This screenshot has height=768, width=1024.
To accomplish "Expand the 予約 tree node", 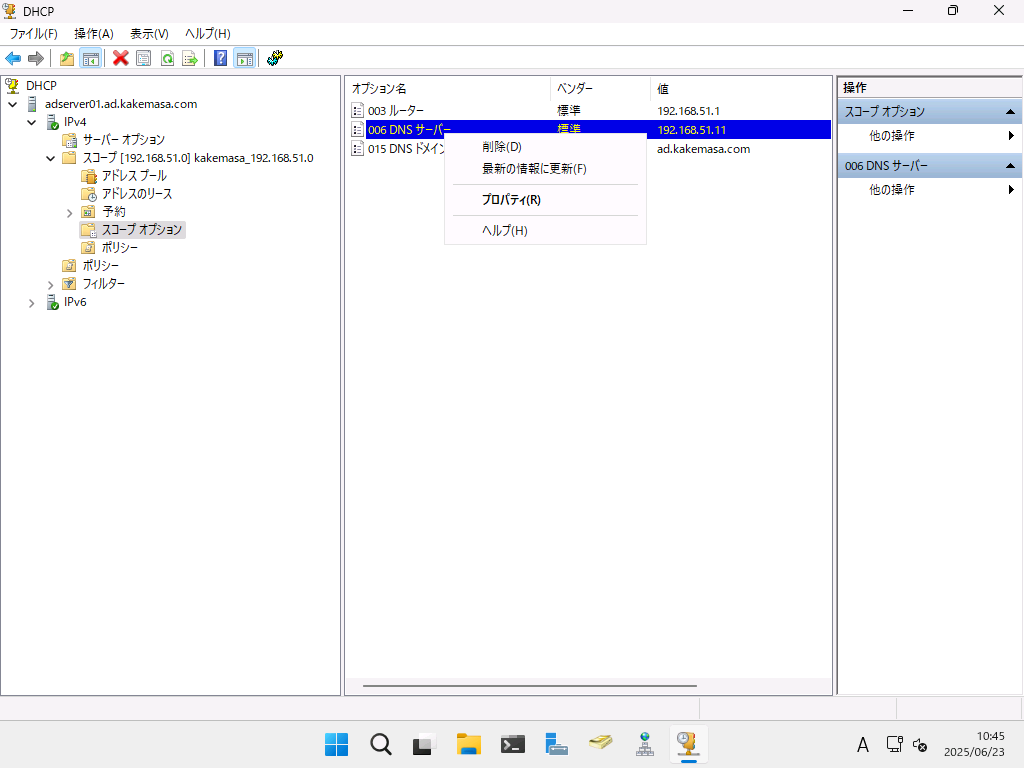I will pyautogui.click(x=69, y=213).
